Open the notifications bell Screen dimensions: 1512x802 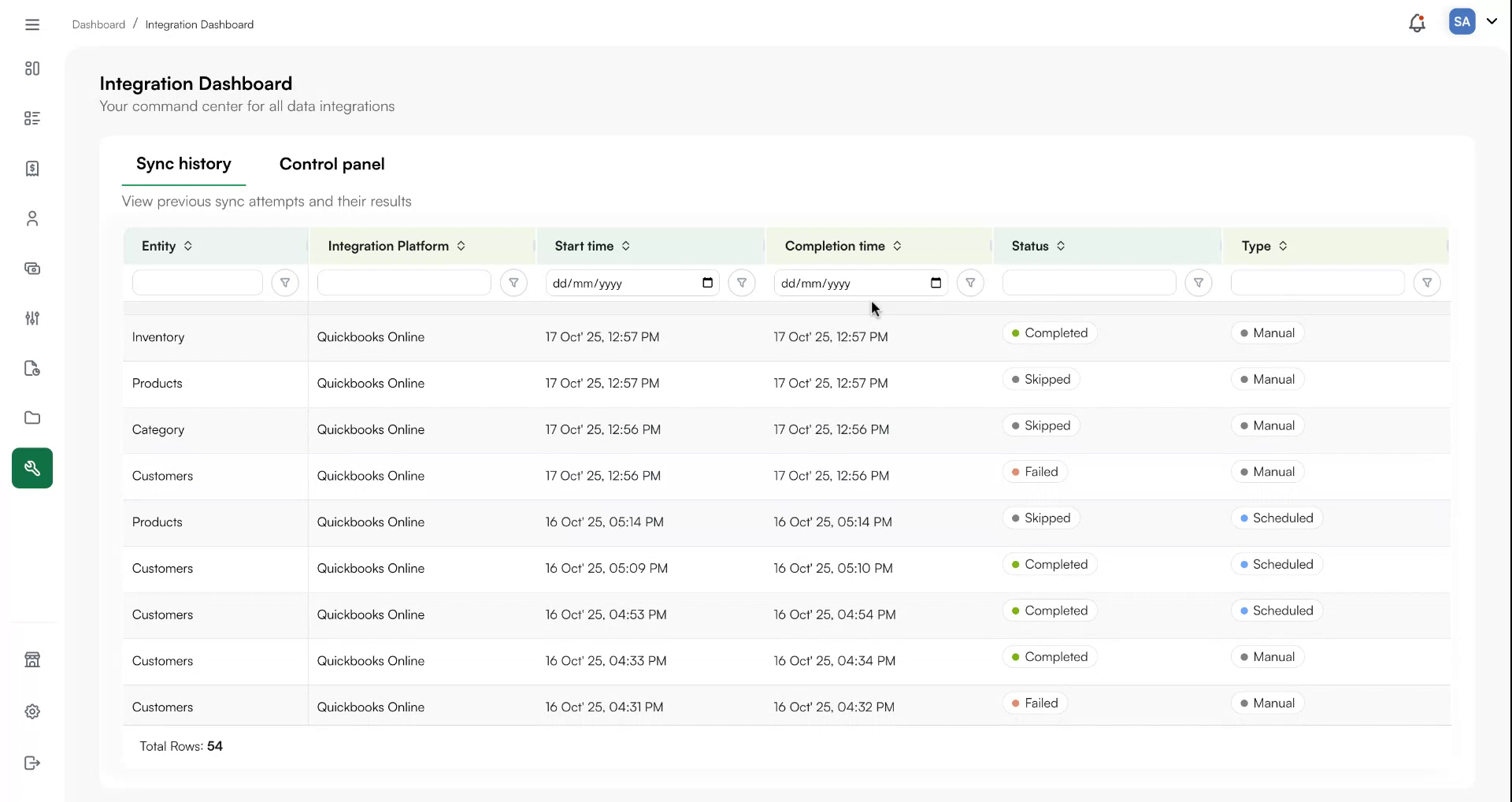(1417, 22)
